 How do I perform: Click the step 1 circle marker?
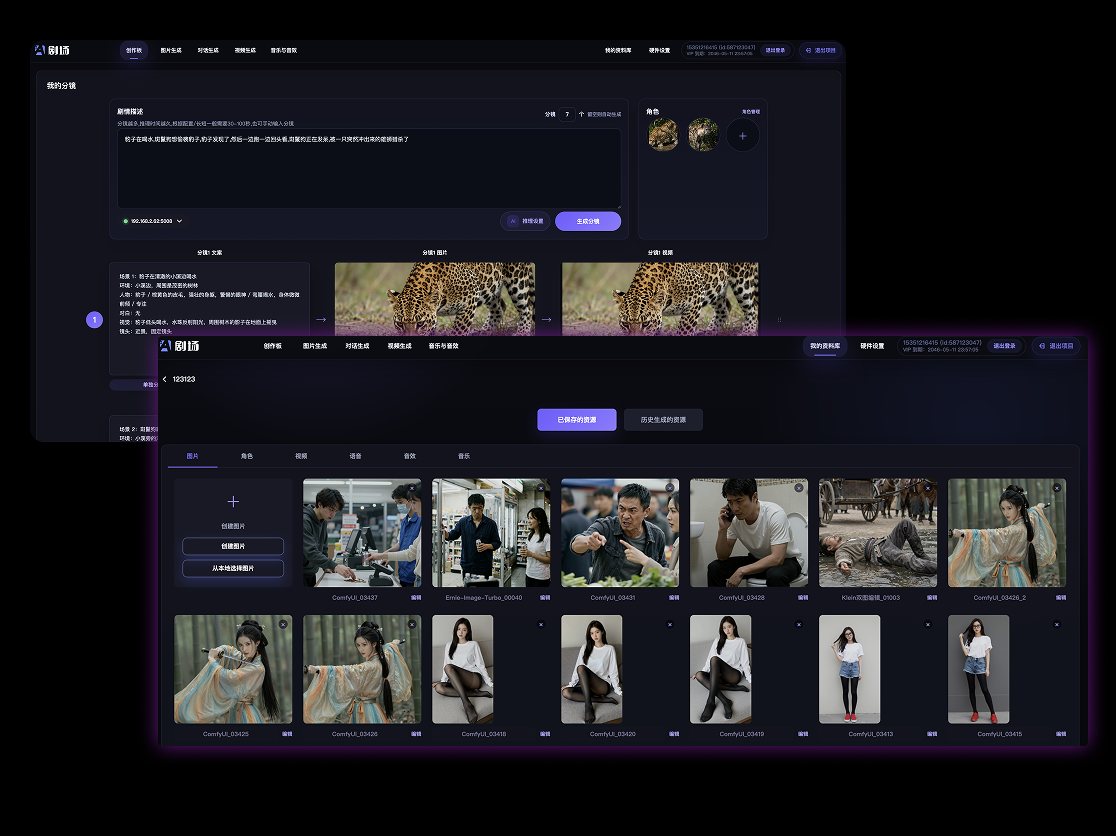95,320
